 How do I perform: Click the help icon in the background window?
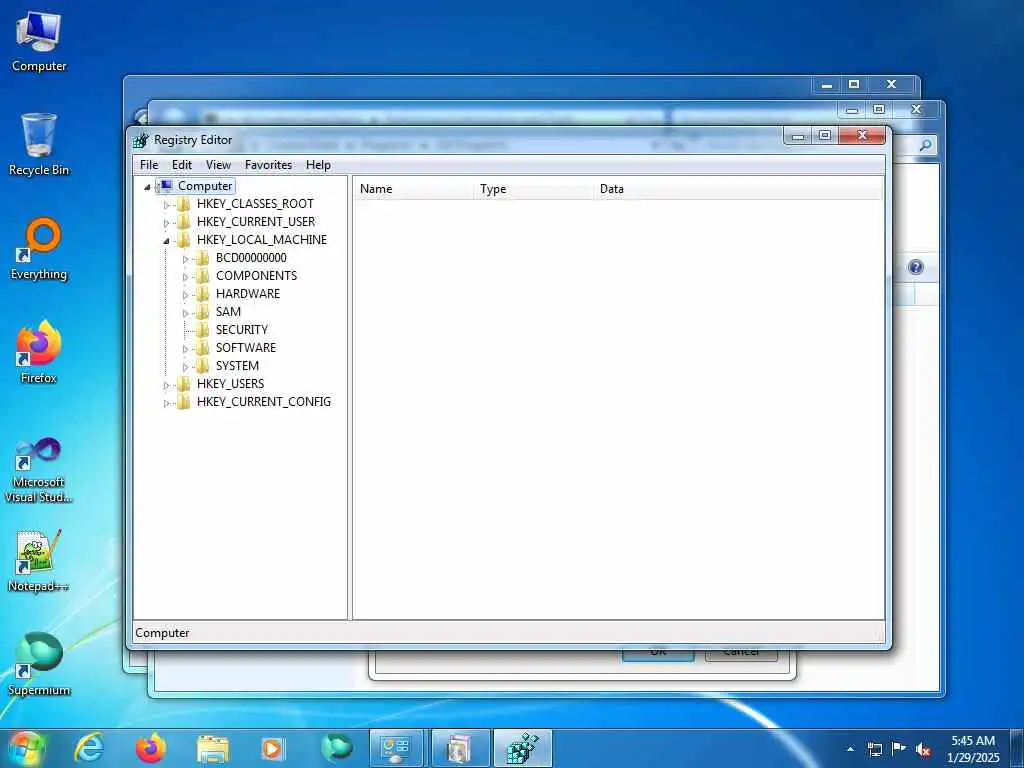[916, 266]
